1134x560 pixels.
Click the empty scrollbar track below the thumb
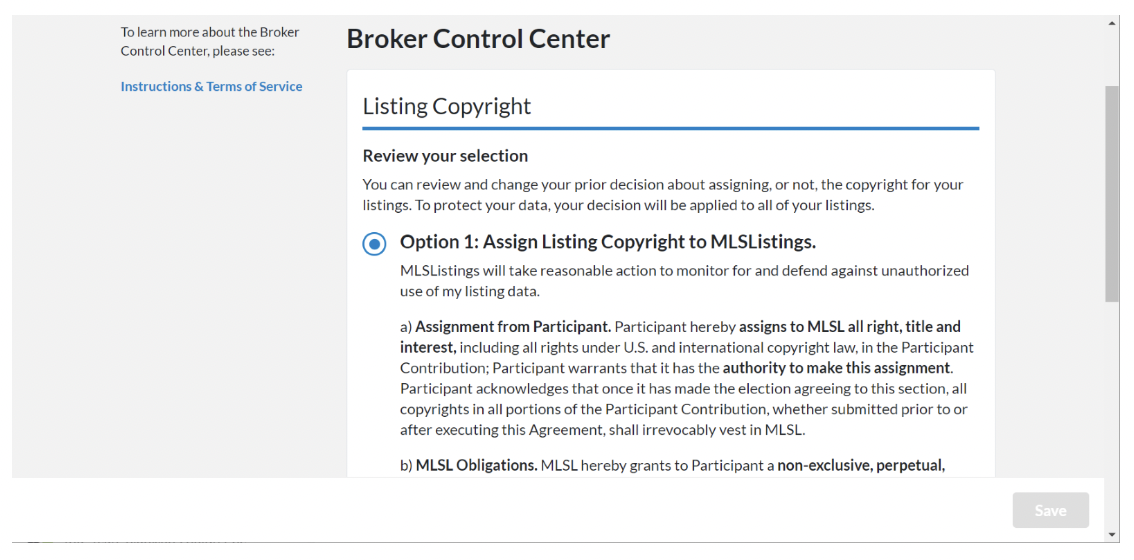(x=1112, y=412)
